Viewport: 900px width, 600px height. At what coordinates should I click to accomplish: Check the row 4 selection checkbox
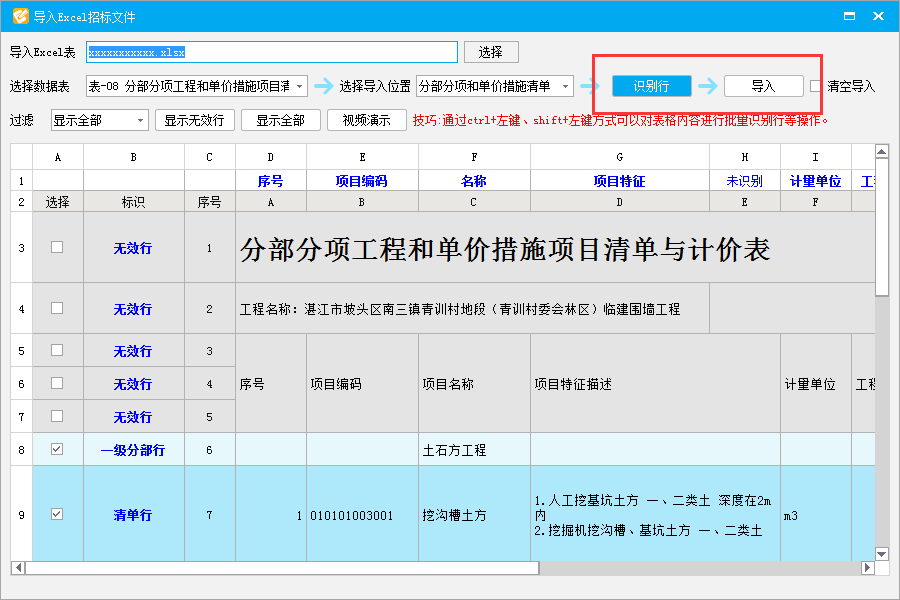click(x=57, y=308)
